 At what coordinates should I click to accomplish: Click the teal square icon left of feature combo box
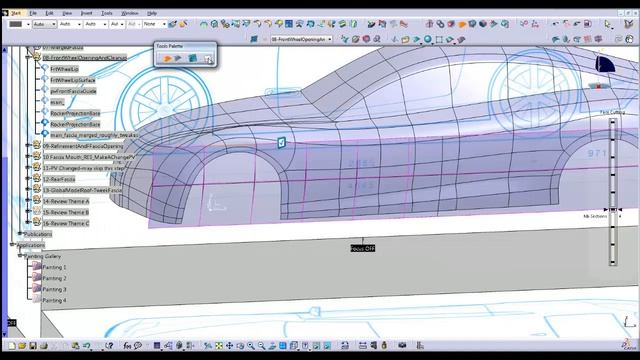tap(253, 39)
